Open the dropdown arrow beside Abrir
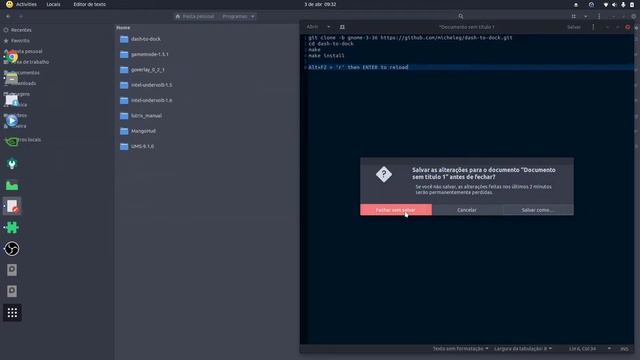This screenshot has width=640, height=360. click(329, 27)
